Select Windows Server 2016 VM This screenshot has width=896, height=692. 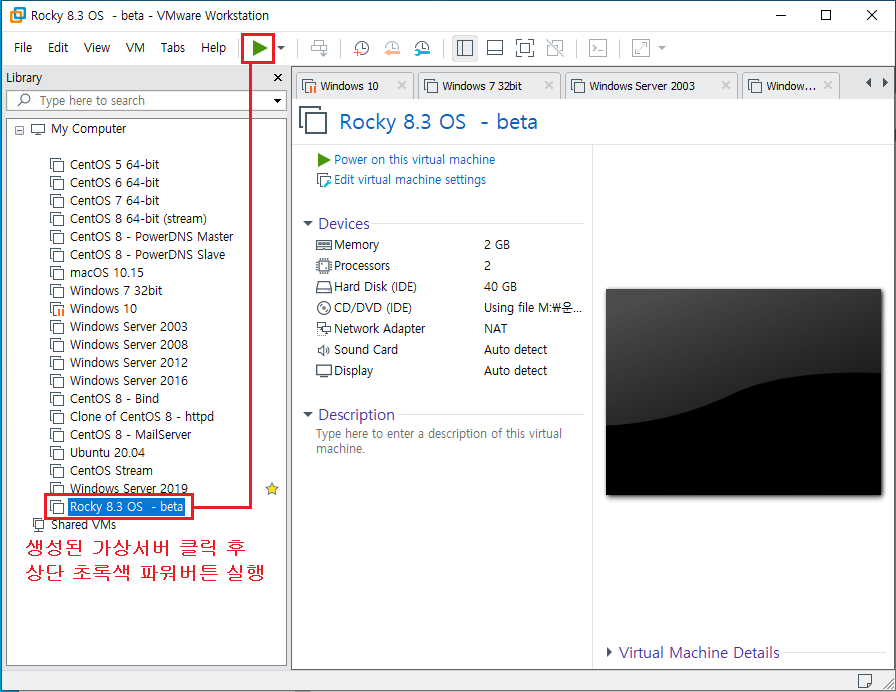[x=129, y=381]
